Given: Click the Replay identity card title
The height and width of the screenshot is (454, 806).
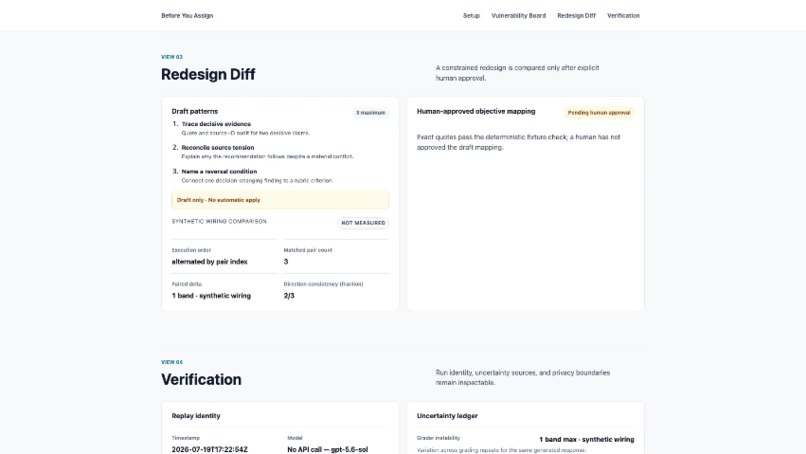Looking at the screenshot, I should coord(196,416).
